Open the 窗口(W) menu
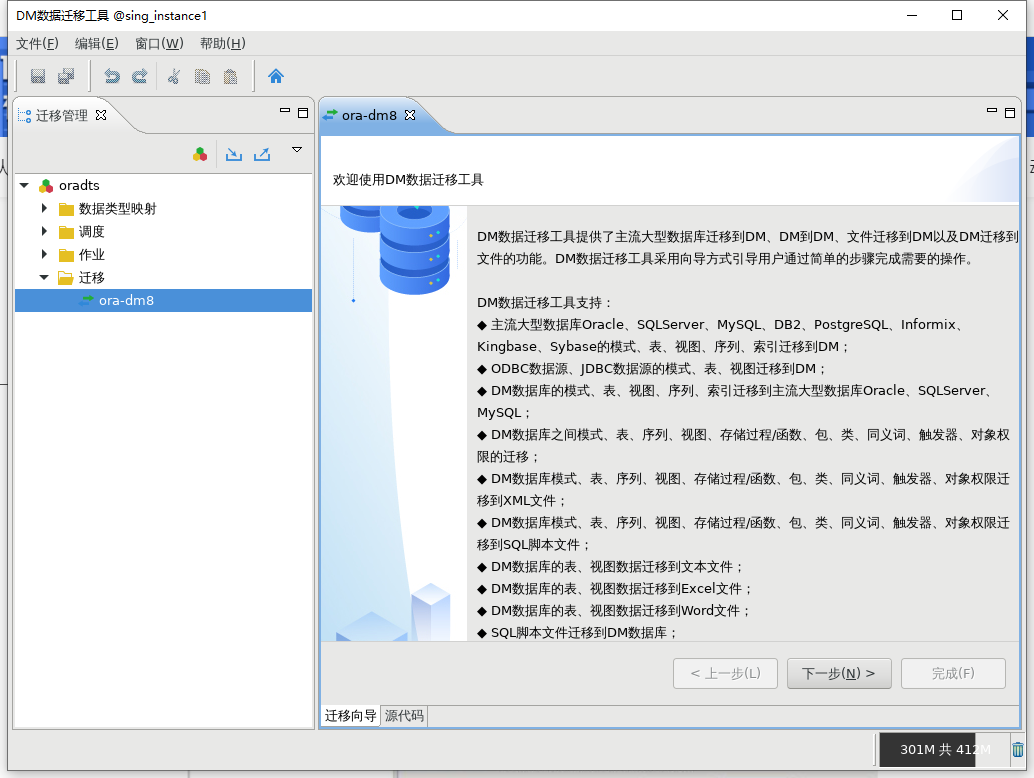This screenshot has height=778, width=1034. click(159, 44)
